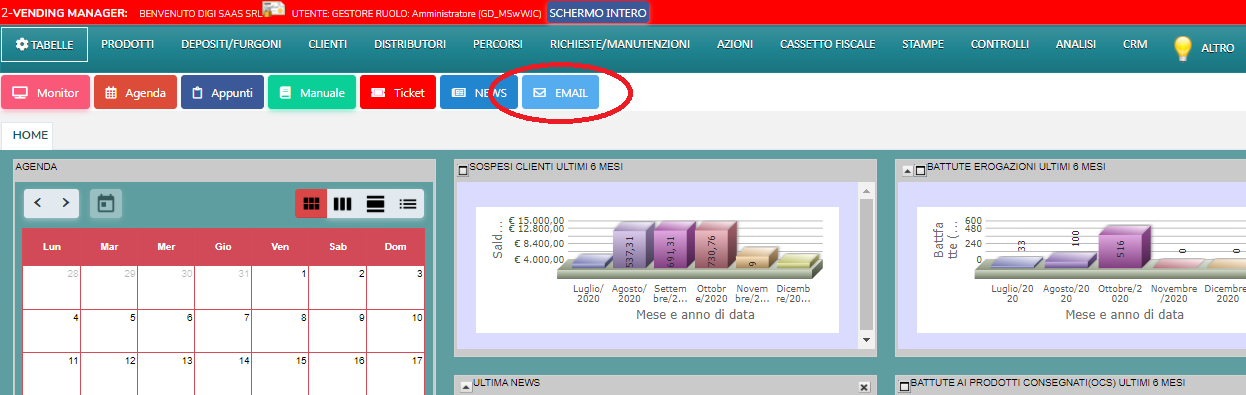Screen dimensions: 1246x395
Task: Open the Richieste/Manutenzioni menu
Action: 620,45
